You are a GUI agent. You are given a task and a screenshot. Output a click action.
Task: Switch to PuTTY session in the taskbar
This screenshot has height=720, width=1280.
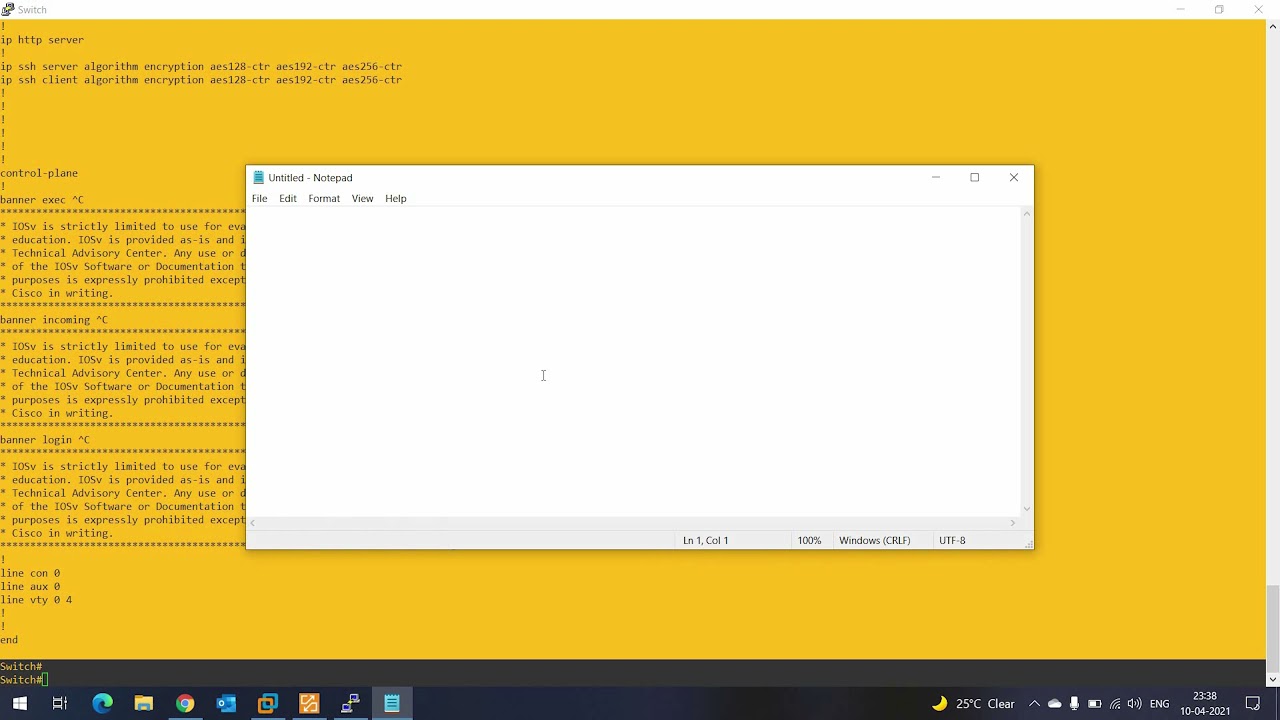[x=350, y=704]
